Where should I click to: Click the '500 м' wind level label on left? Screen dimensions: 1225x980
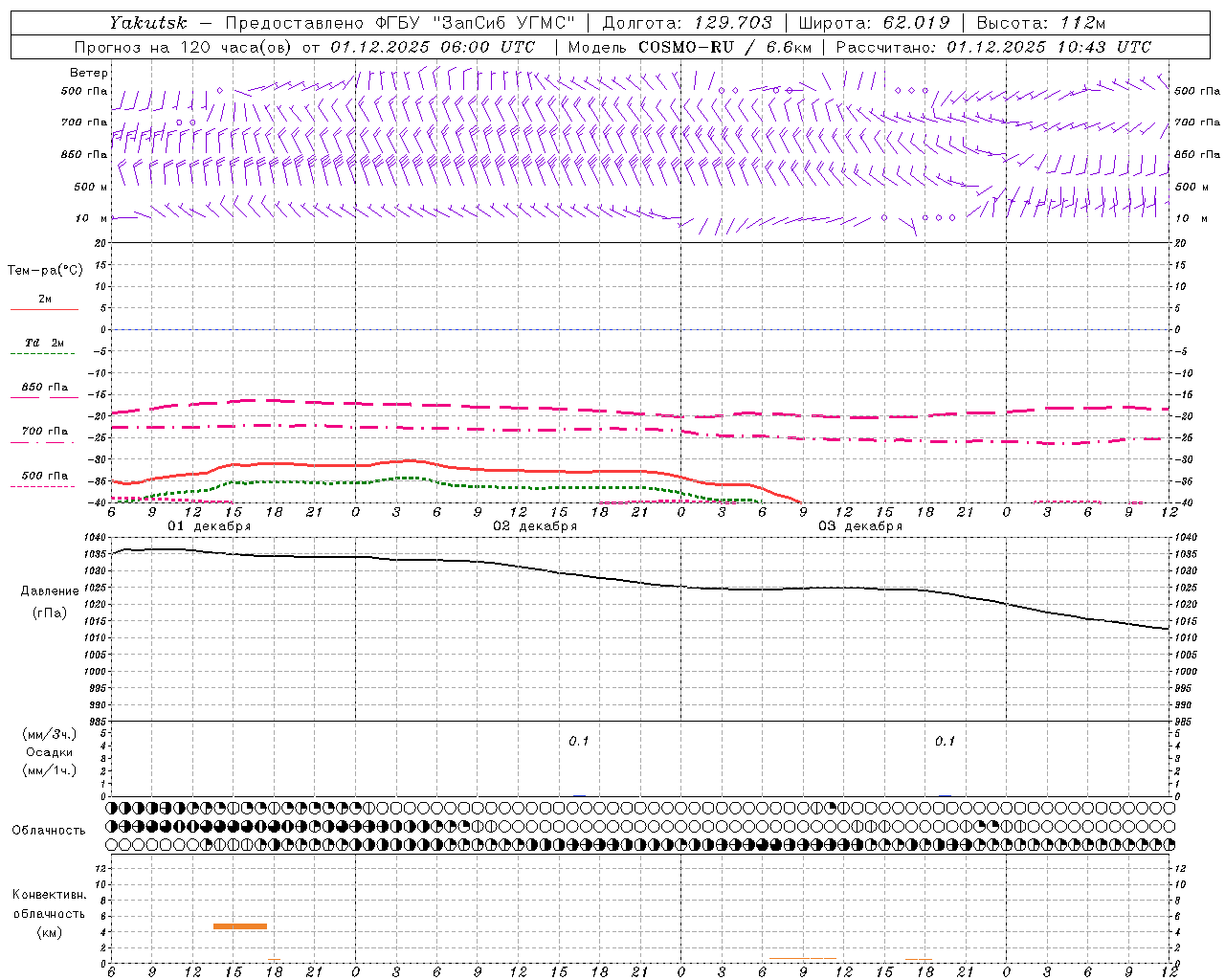pos(91,187)
